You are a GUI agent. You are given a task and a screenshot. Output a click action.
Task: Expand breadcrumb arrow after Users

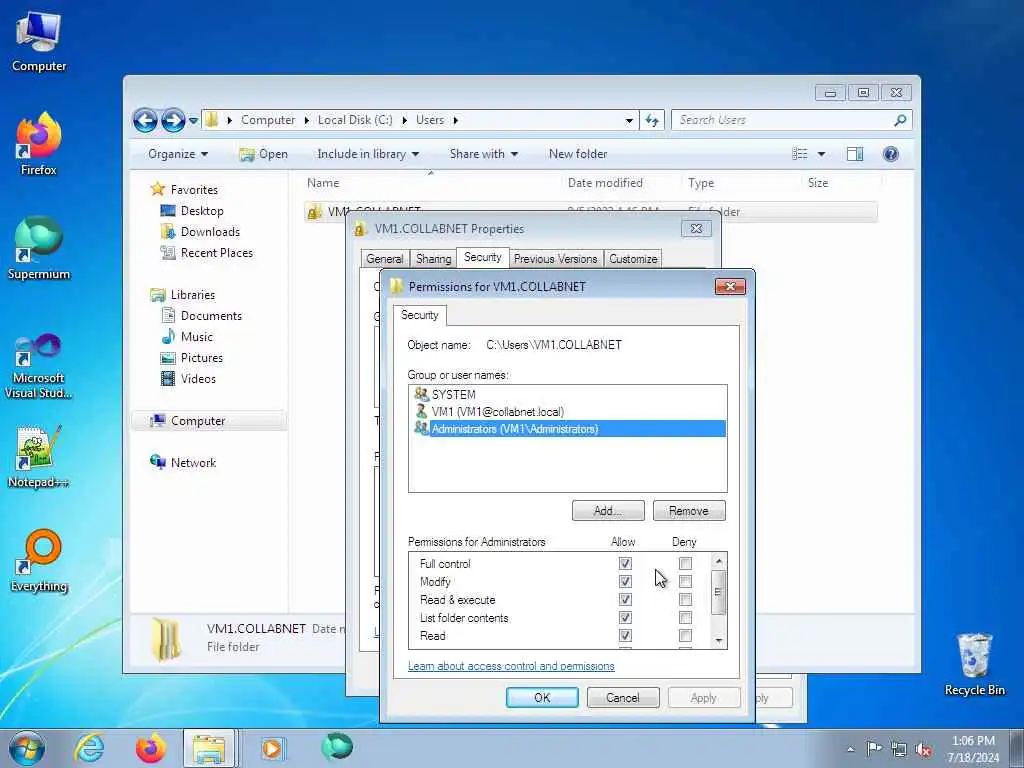(x=455, y=120)
